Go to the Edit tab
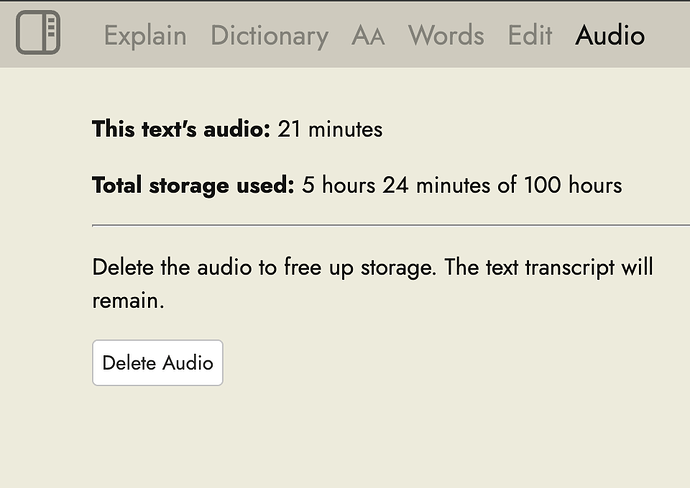The image size is (690, 488). 530,36
